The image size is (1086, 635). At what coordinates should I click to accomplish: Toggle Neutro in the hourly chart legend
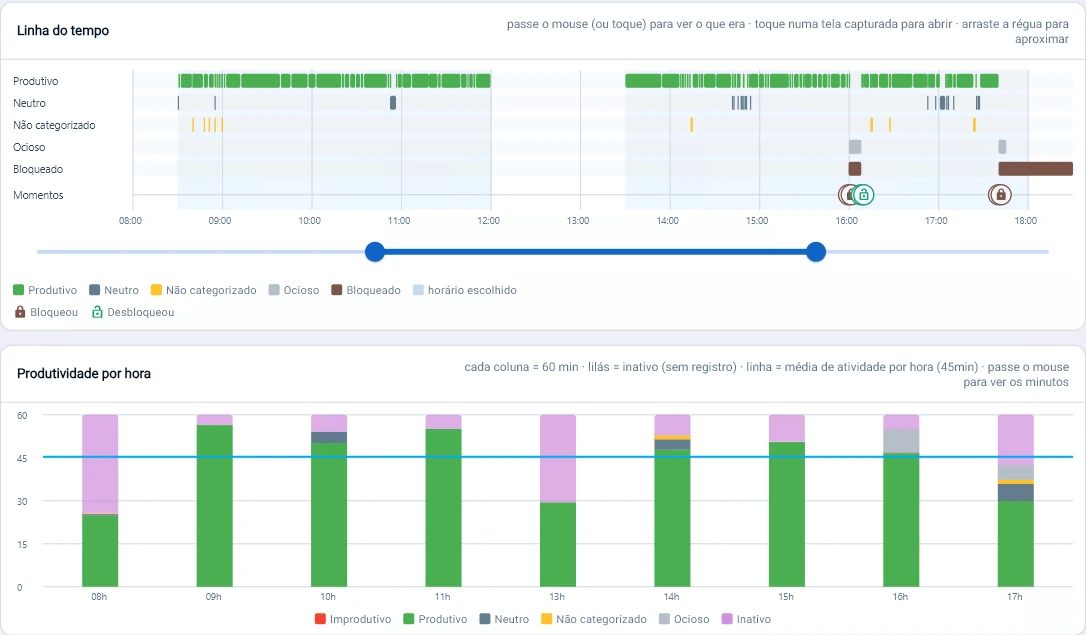point(504,619)
